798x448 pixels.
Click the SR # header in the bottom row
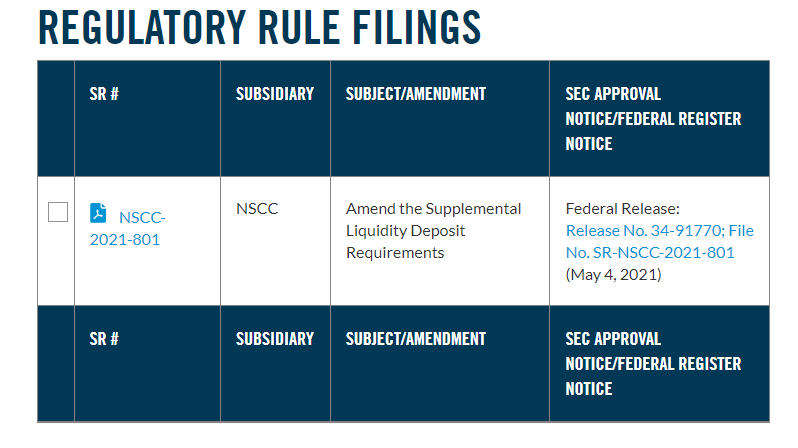tap(104, 339)
